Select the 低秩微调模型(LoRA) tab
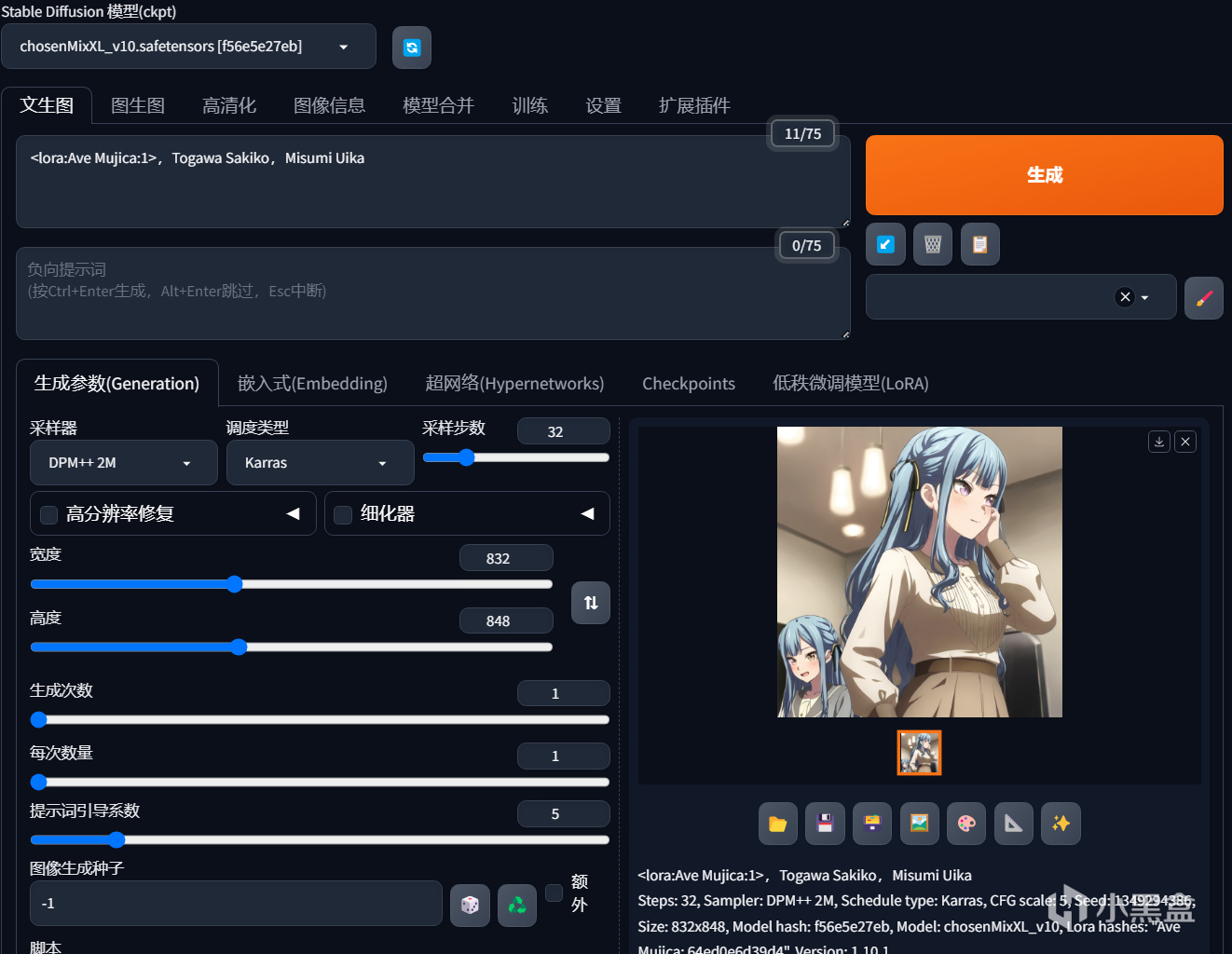Screen dimensions: 1232x954 [851, 383]
